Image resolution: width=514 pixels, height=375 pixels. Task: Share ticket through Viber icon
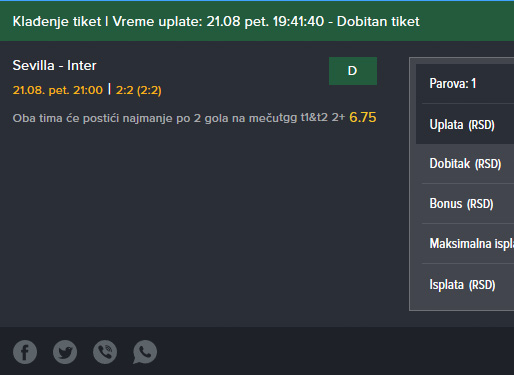coord(105,352)
